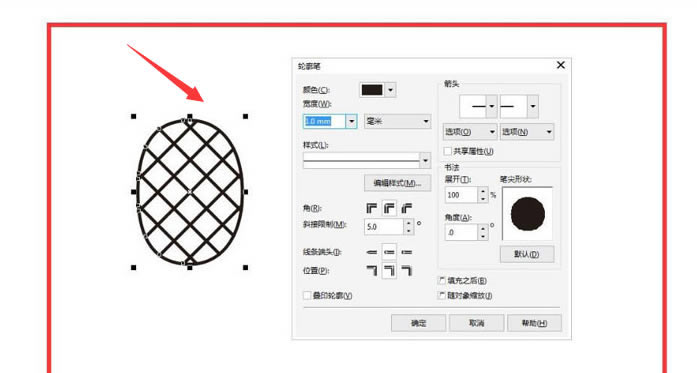
Task: Select the mitered corner icon next to 角(R)
Action: [372, 208]
